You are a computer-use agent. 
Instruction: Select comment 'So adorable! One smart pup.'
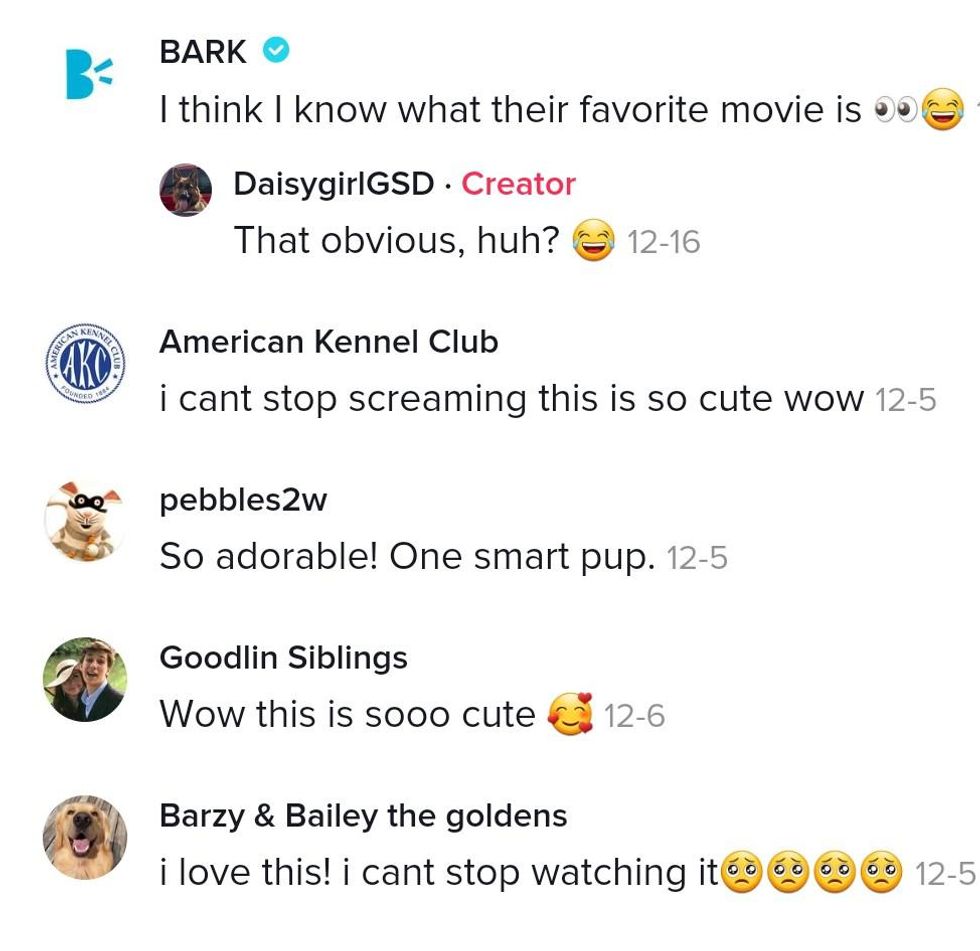point(408,556)
